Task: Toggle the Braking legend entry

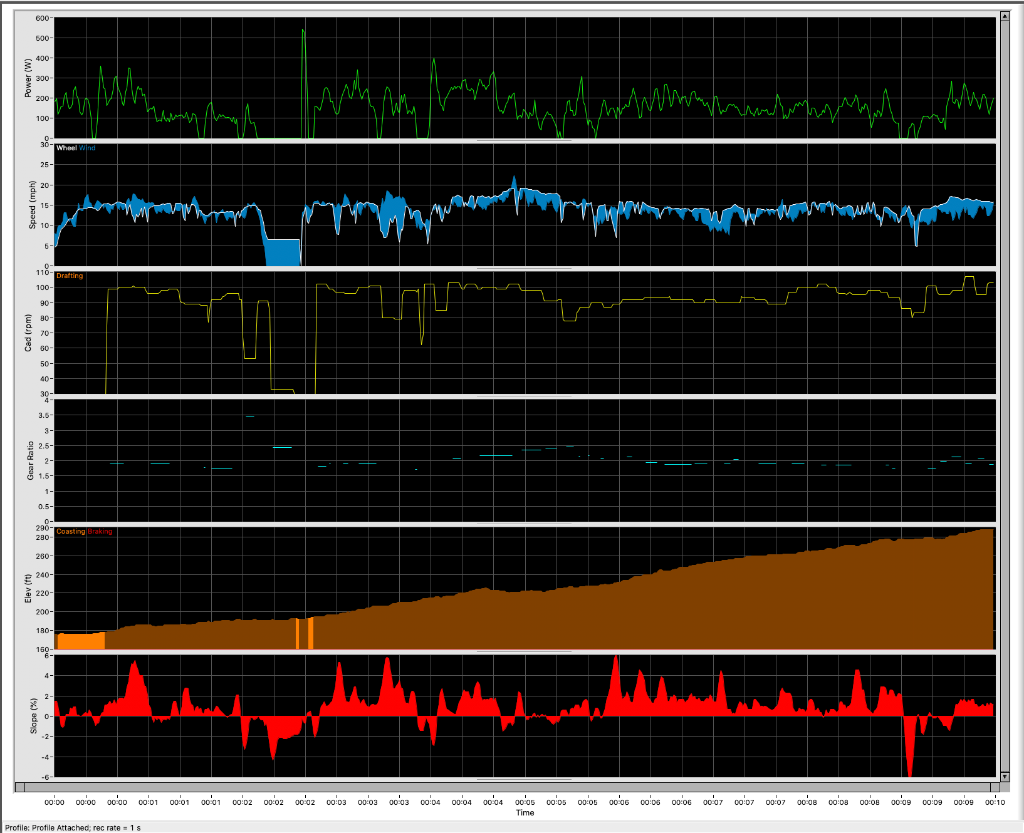Action: pyautogui.click(x=100, y=531)
